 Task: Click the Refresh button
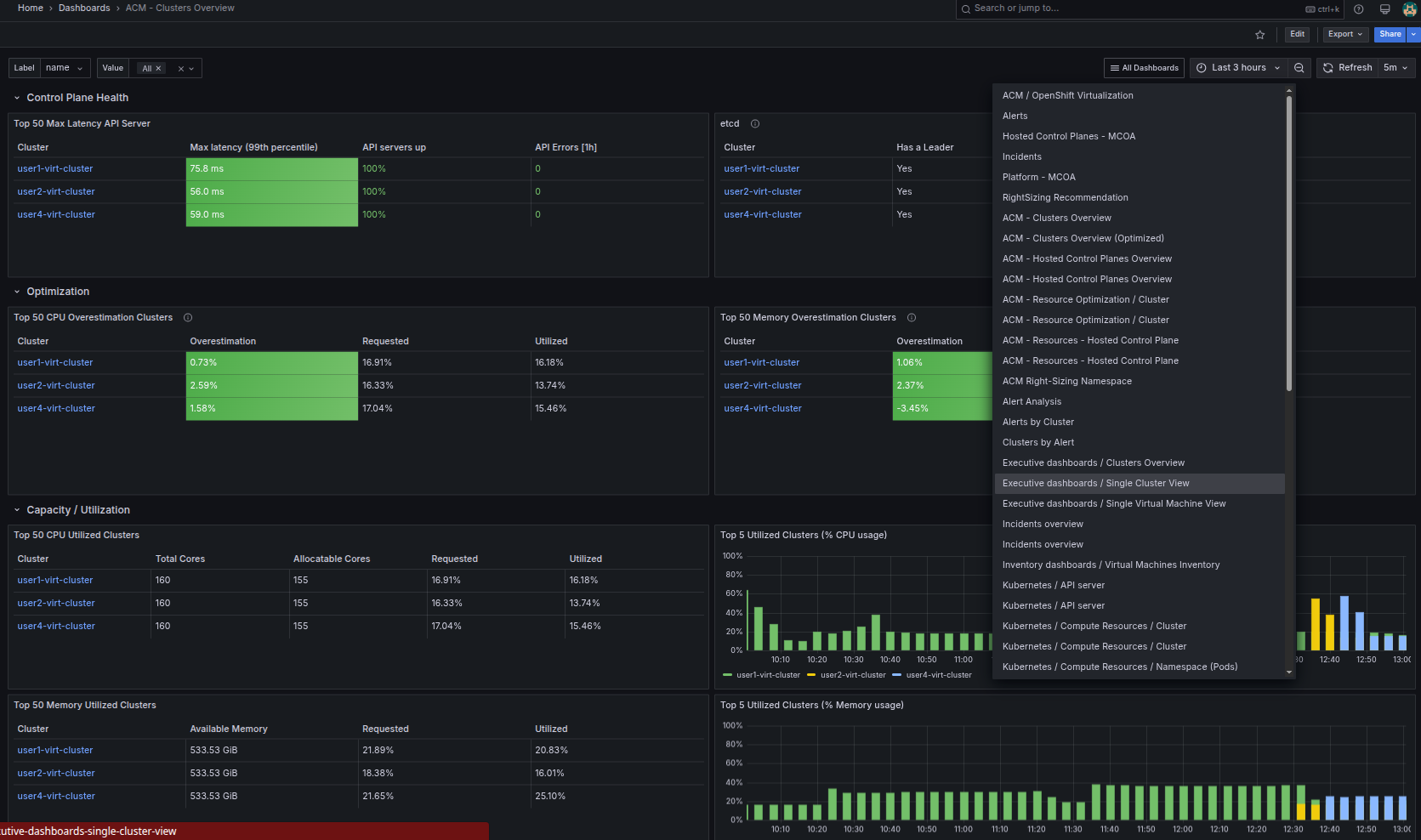coord(1348,68)
